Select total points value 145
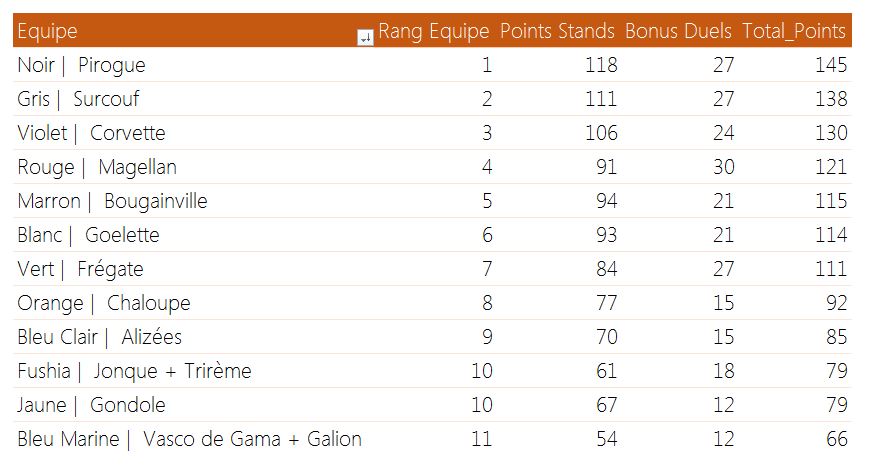This screenshot has height=468, width=875. (x=830, y=65)
